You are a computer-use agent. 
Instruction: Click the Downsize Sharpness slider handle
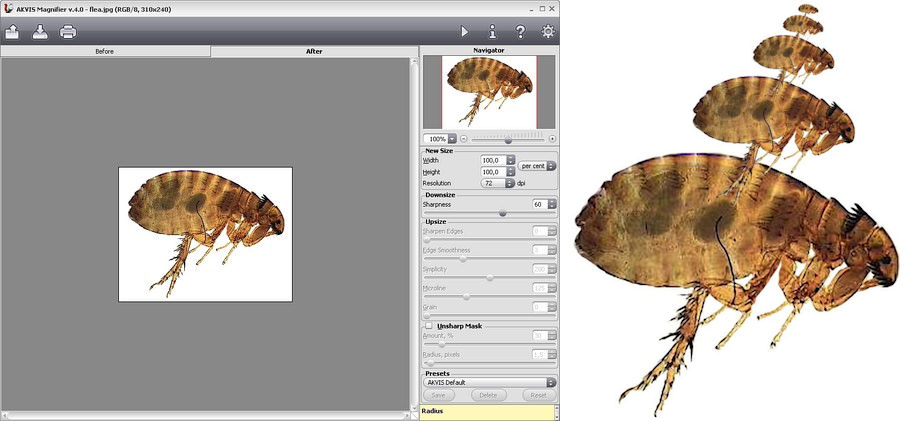(x=502, y=213)
